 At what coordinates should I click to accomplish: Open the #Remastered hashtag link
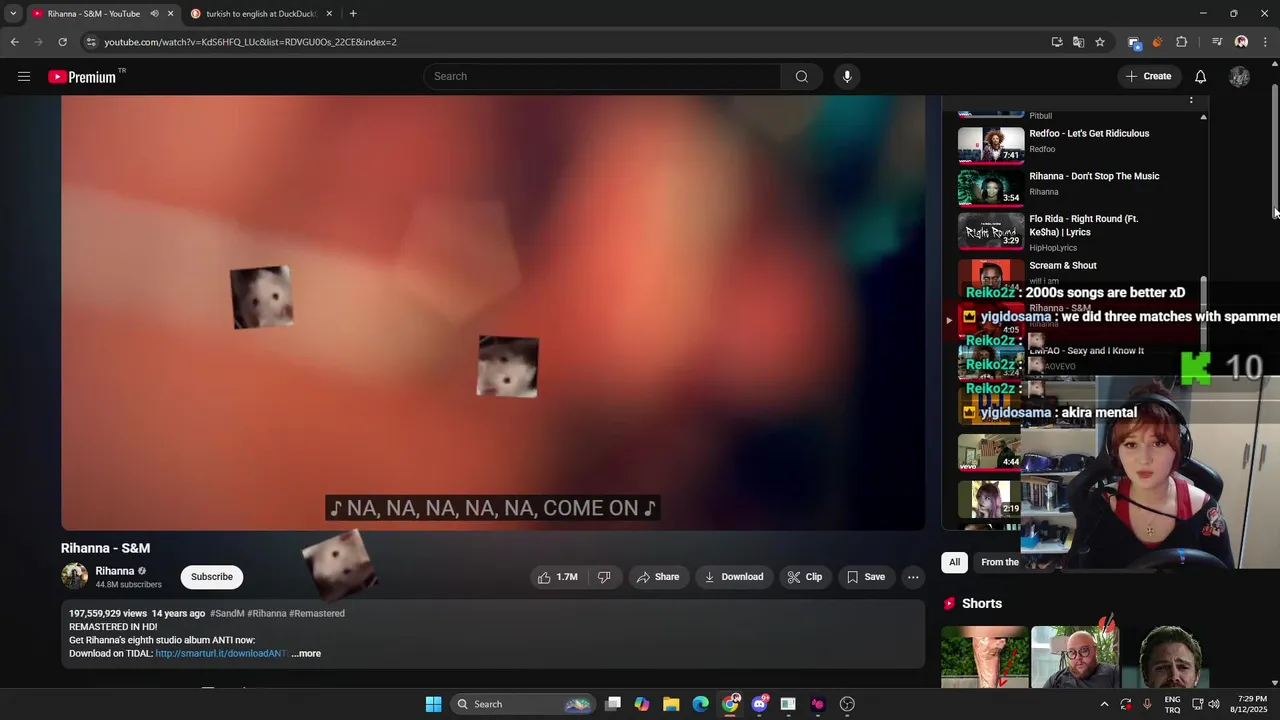click(317, 613)
